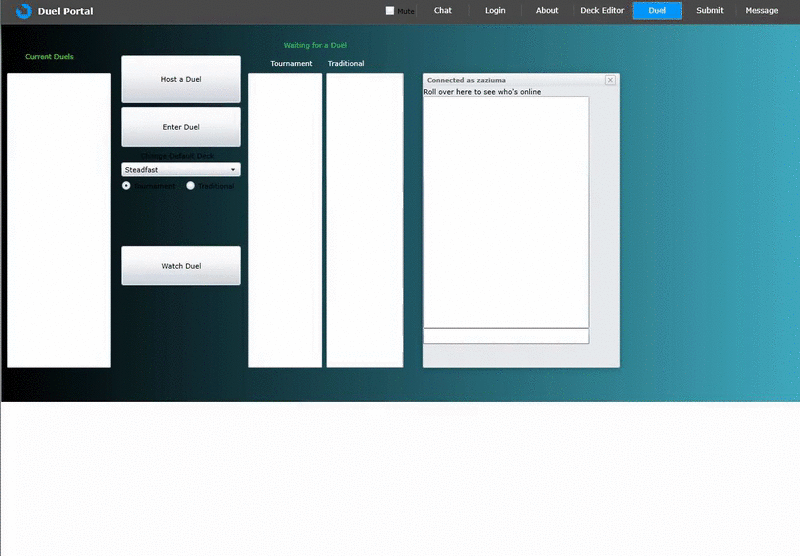800x556 pixels.
Task: Click the Tournament waiting list box
Action: click(x=285, y=220)
